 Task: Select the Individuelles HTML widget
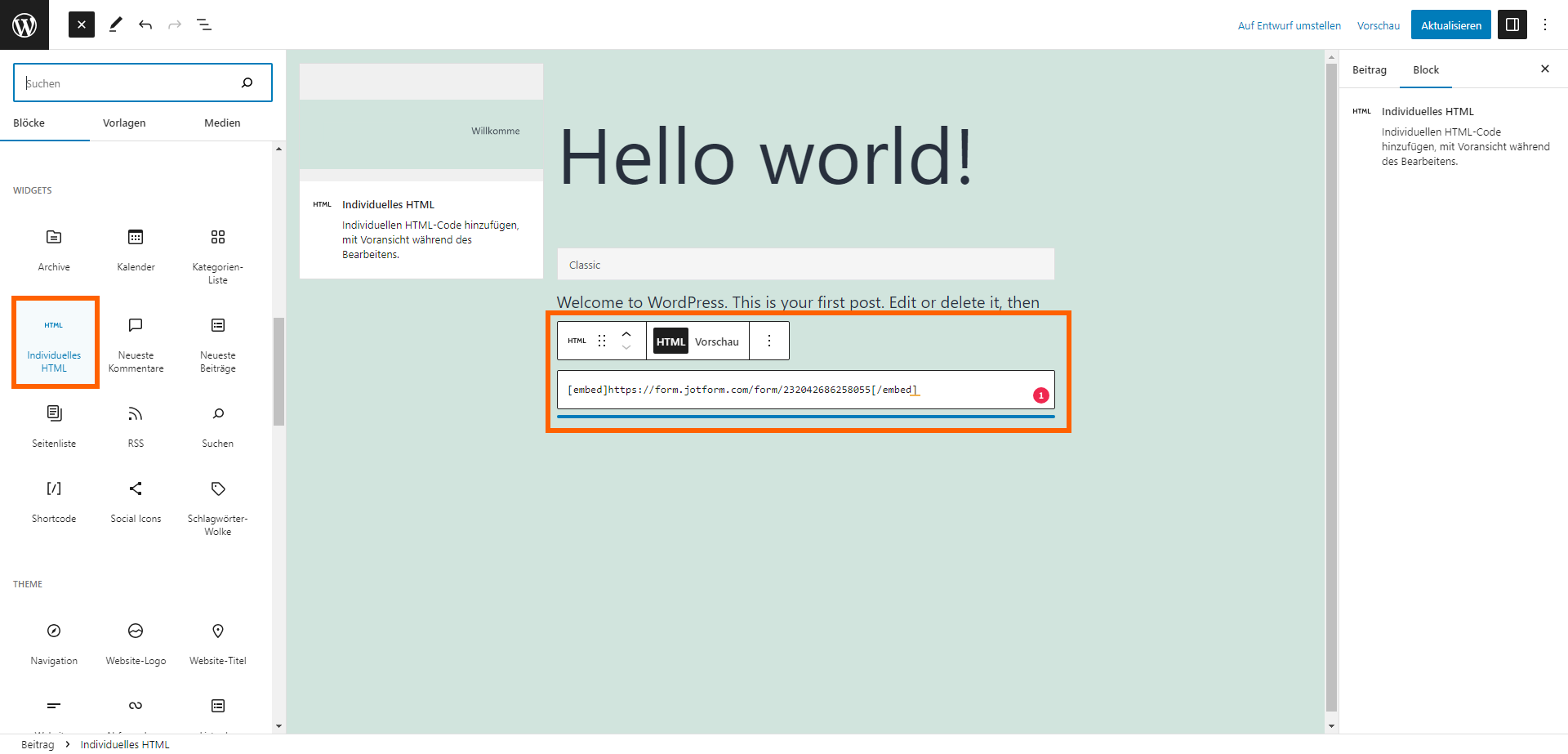54,342
